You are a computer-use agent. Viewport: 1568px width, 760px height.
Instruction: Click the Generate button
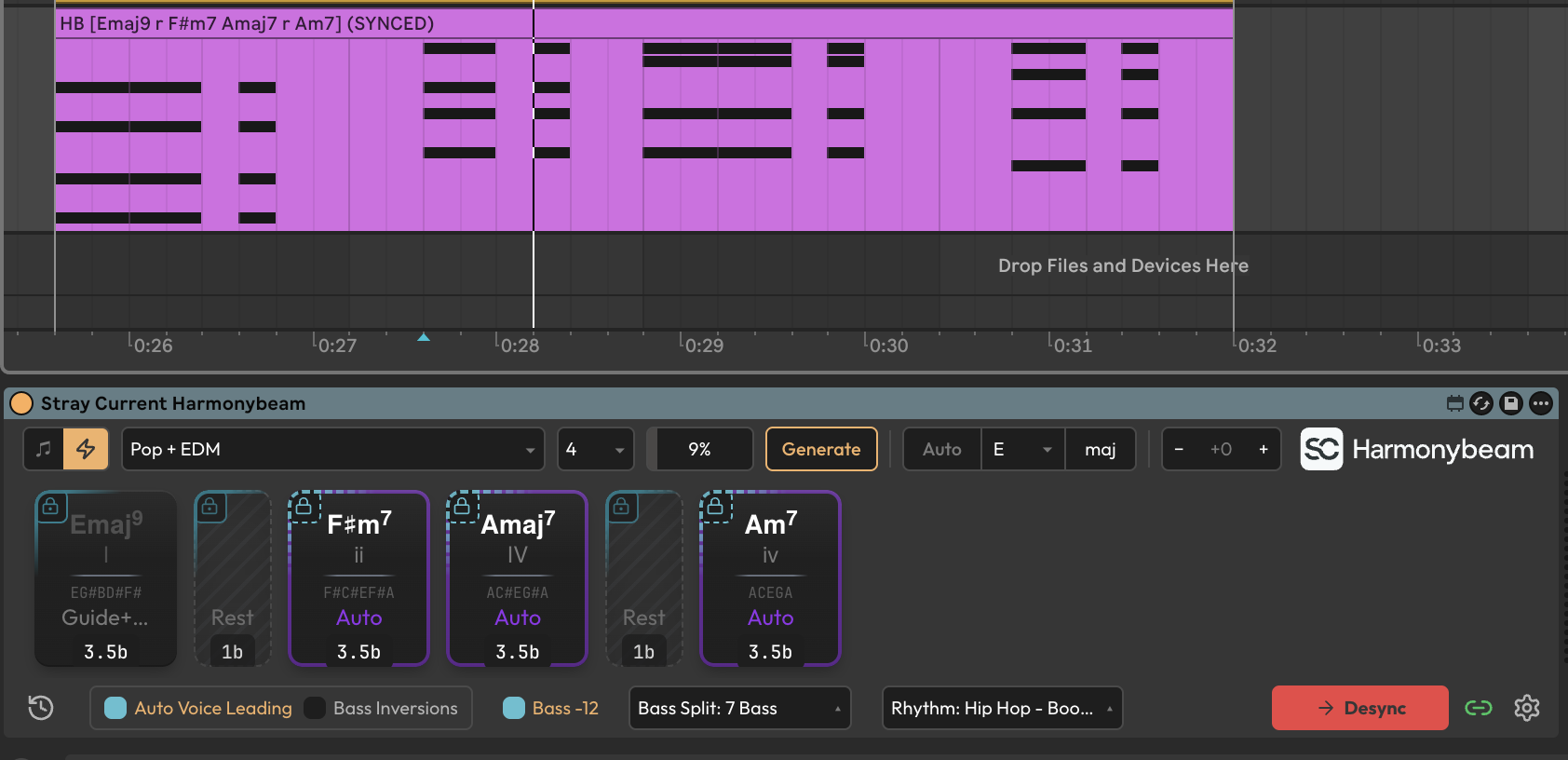821,449
